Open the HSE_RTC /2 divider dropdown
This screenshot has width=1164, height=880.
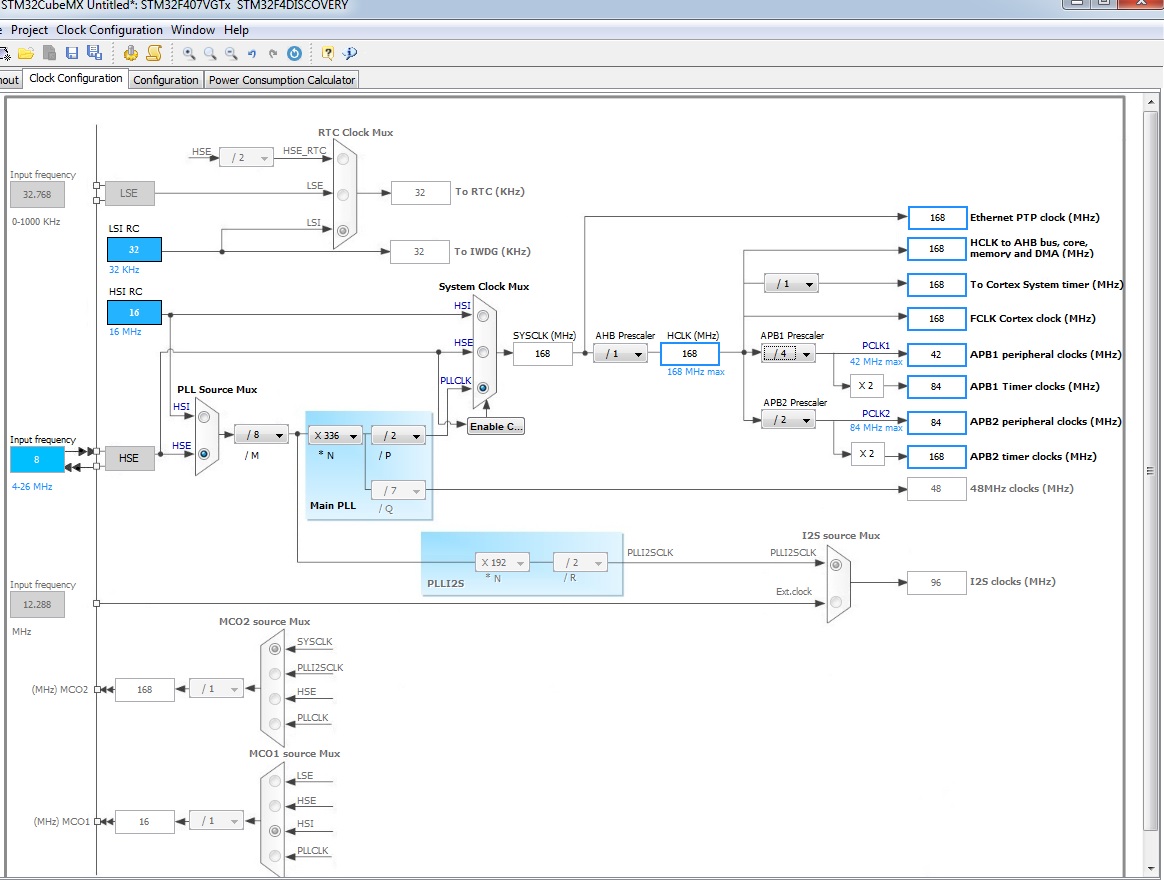coord(246,157)
